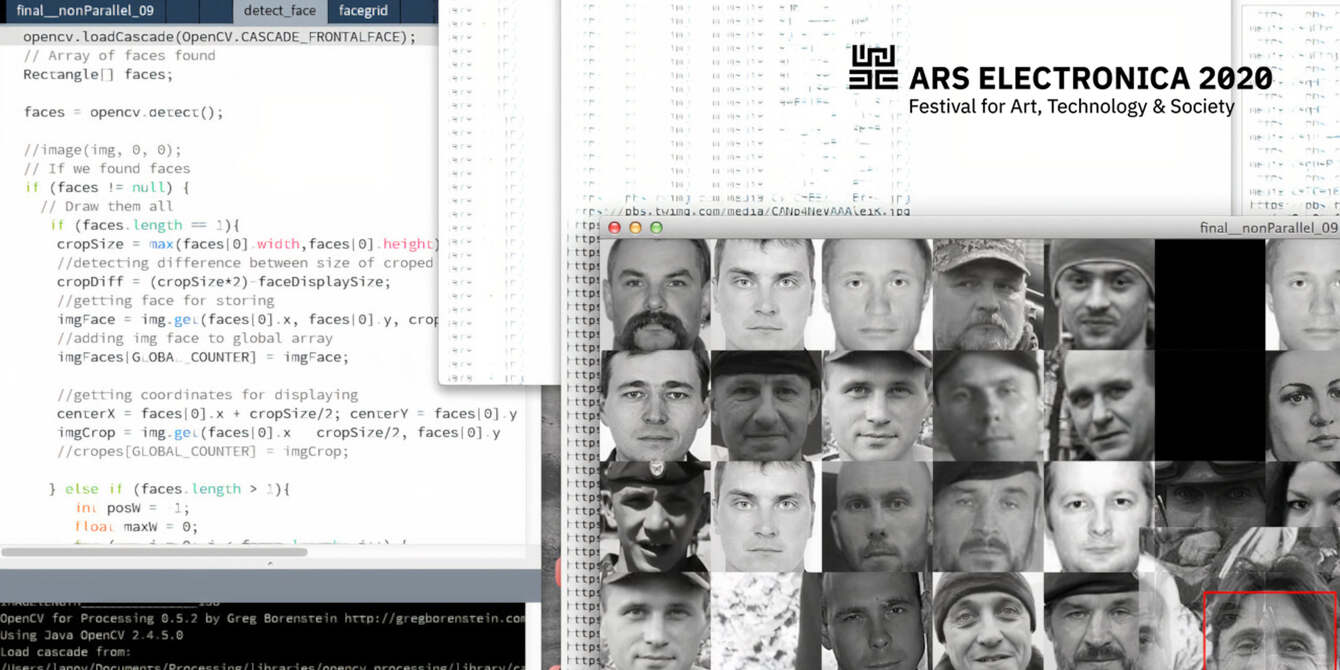Click the 'Rectangle[] faces;' declaration line
This screenshot has height=670, width=1340.
(x=98, y=74)
